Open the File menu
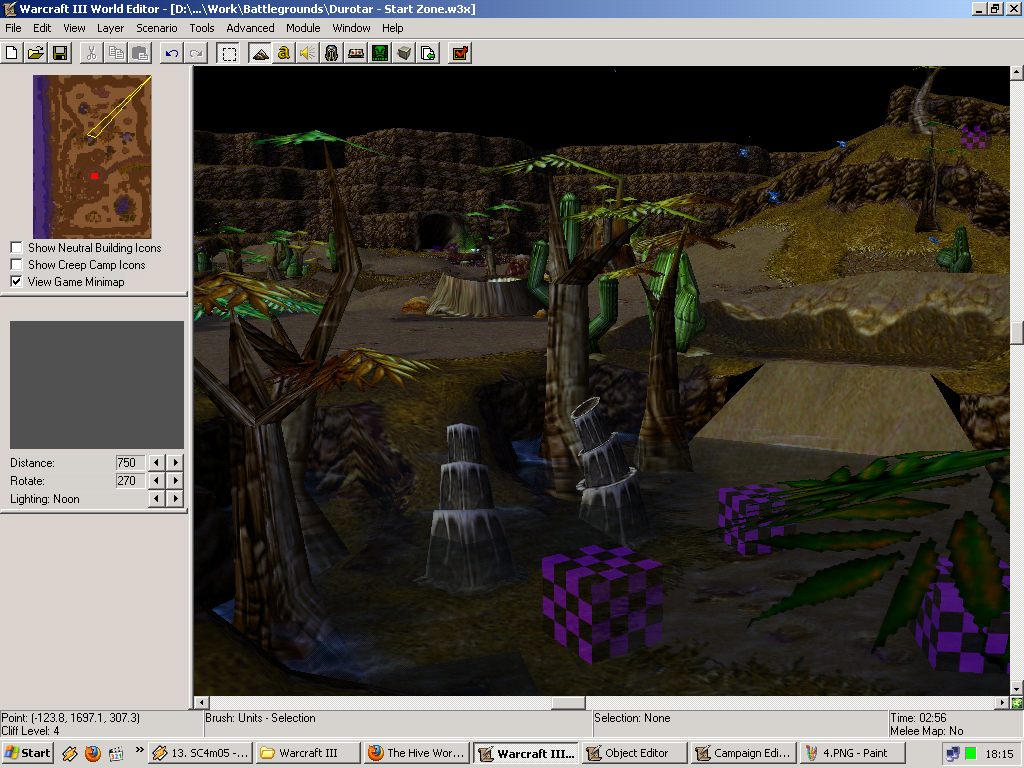The width and height of the screenshot is (1024, 768). pyautogui.click(x=13, y=28)
